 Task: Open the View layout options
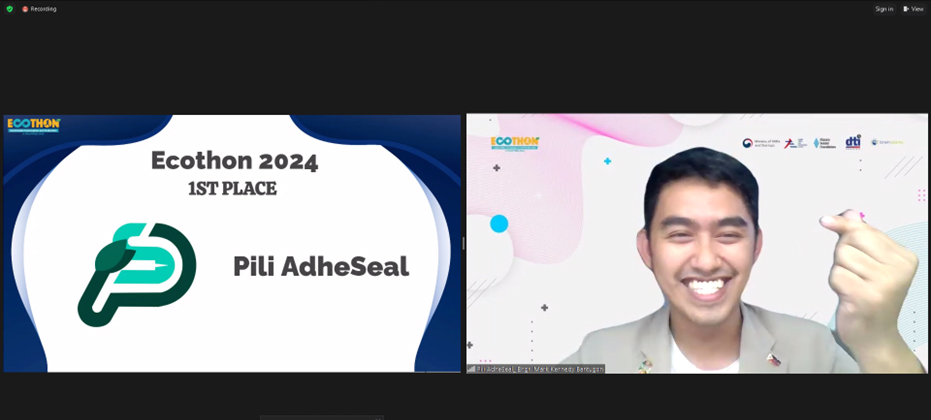tap(913, 9)
